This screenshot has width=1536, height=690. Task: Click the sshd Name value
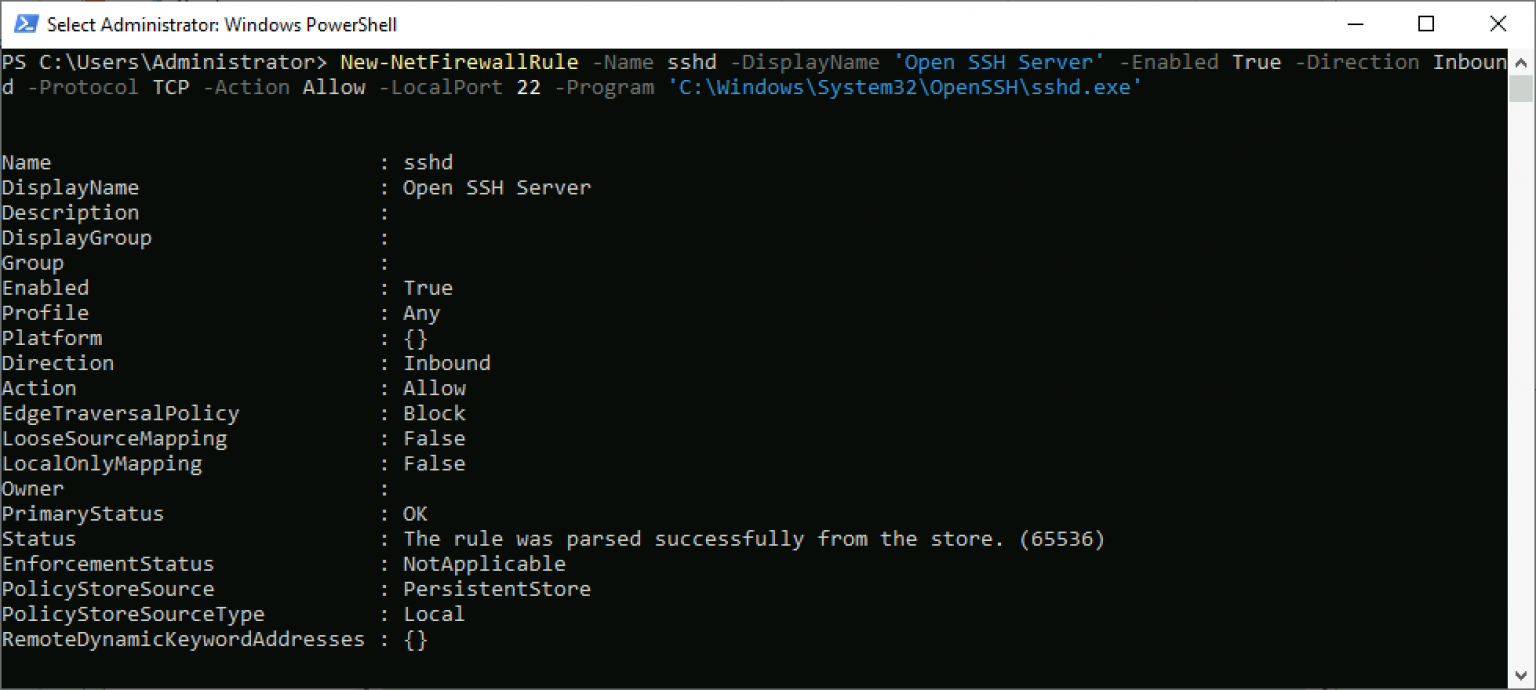[429, 162]
